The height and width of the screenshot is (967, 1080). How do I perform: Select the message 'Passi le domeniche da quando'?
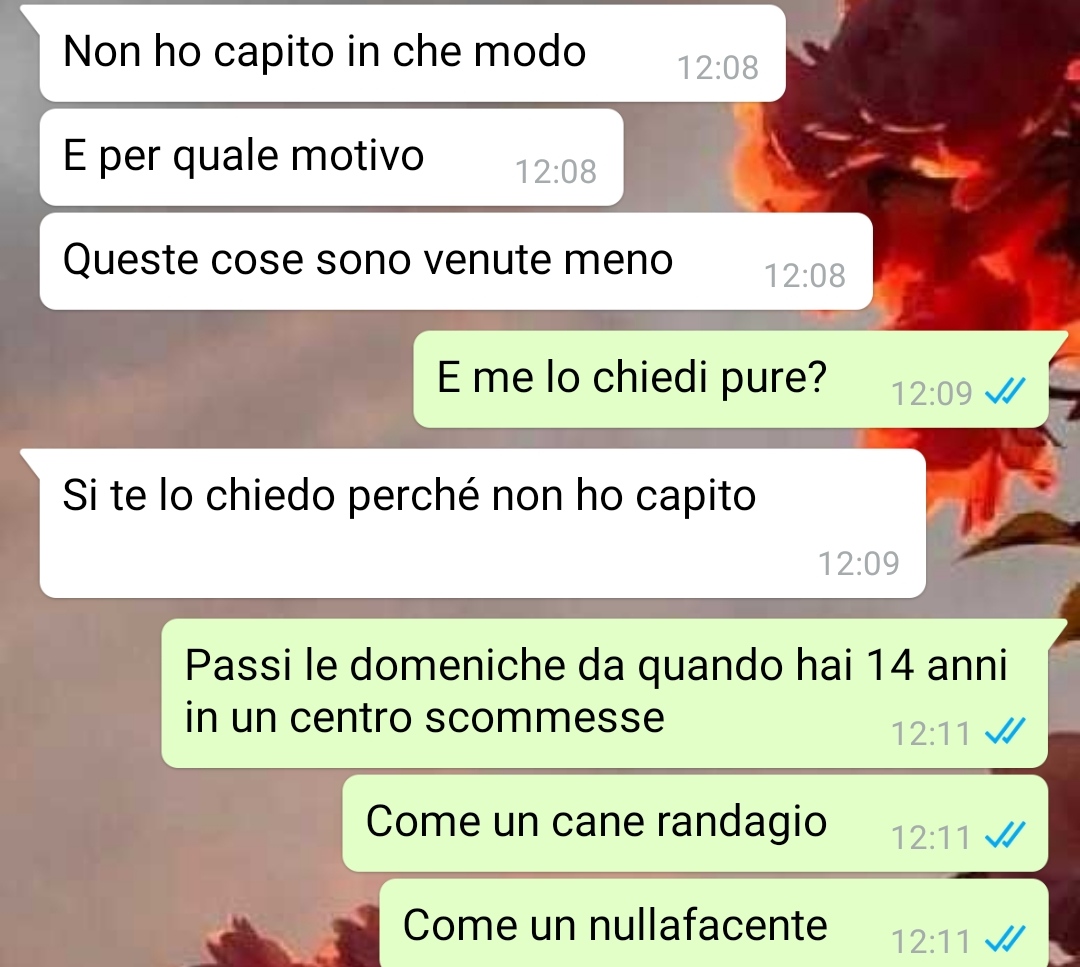[604, 693]
